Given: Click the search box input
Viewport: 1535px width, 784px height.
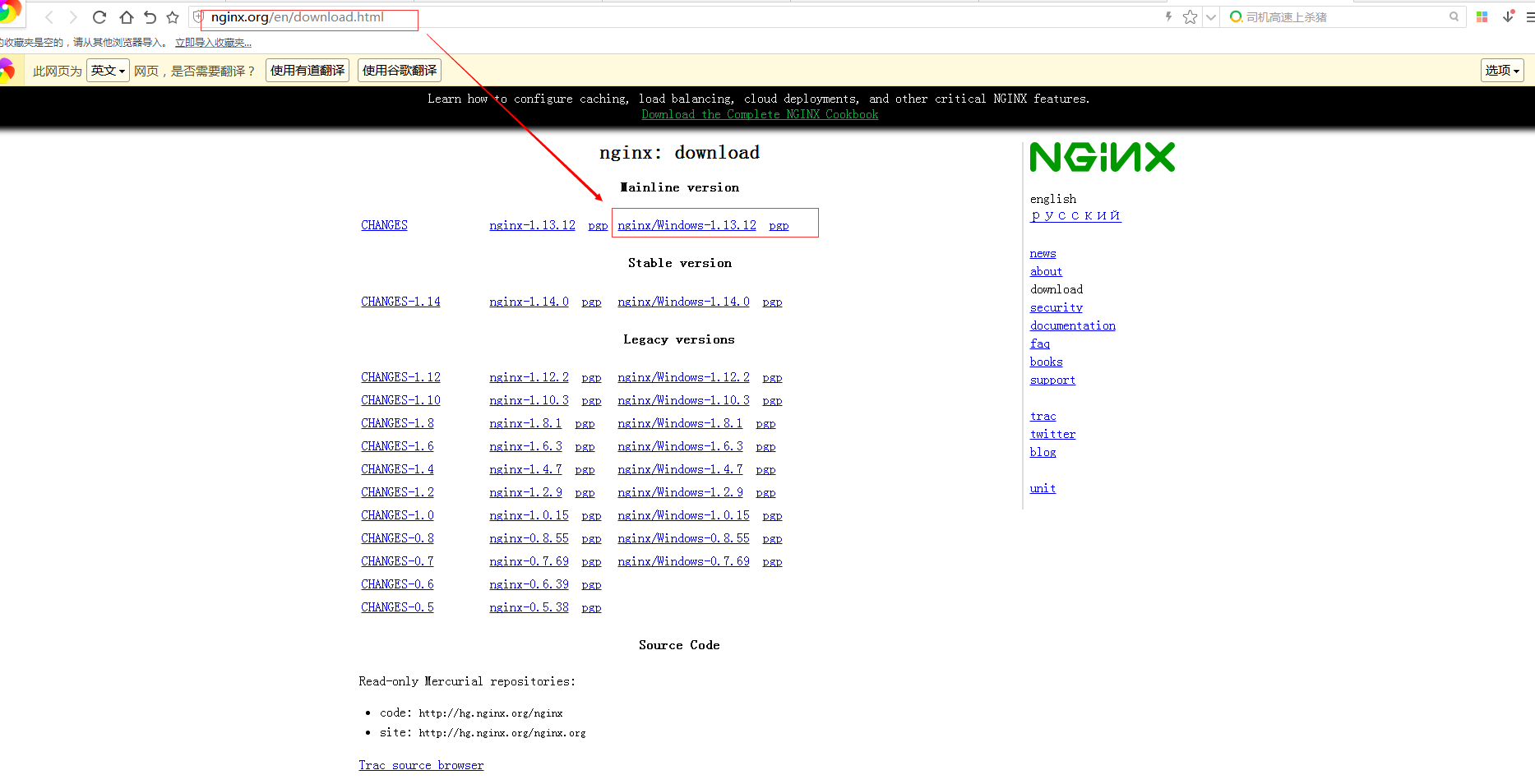Looking at the screenshot, I should click(1344, 17).
